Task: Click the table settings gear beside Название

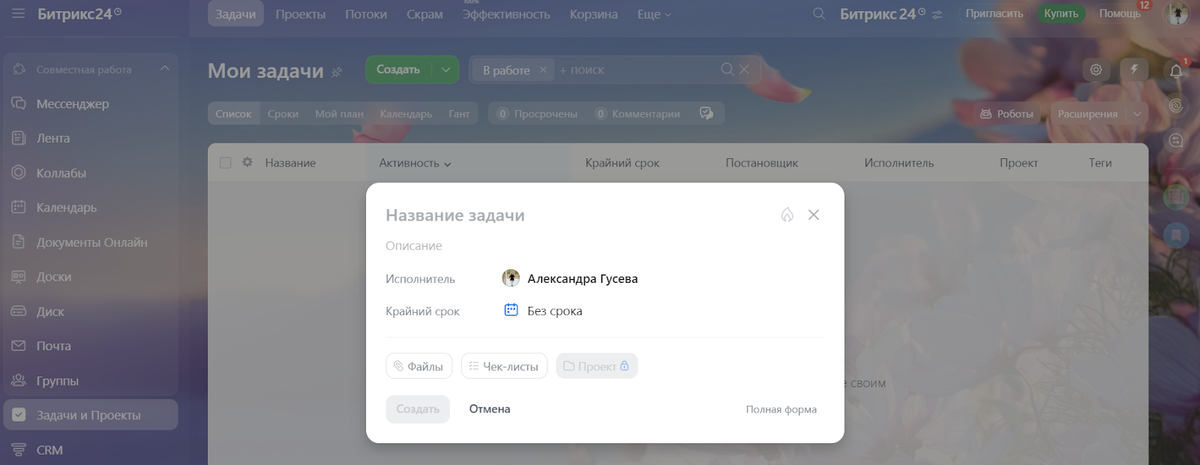Action: tap(247, 162)
